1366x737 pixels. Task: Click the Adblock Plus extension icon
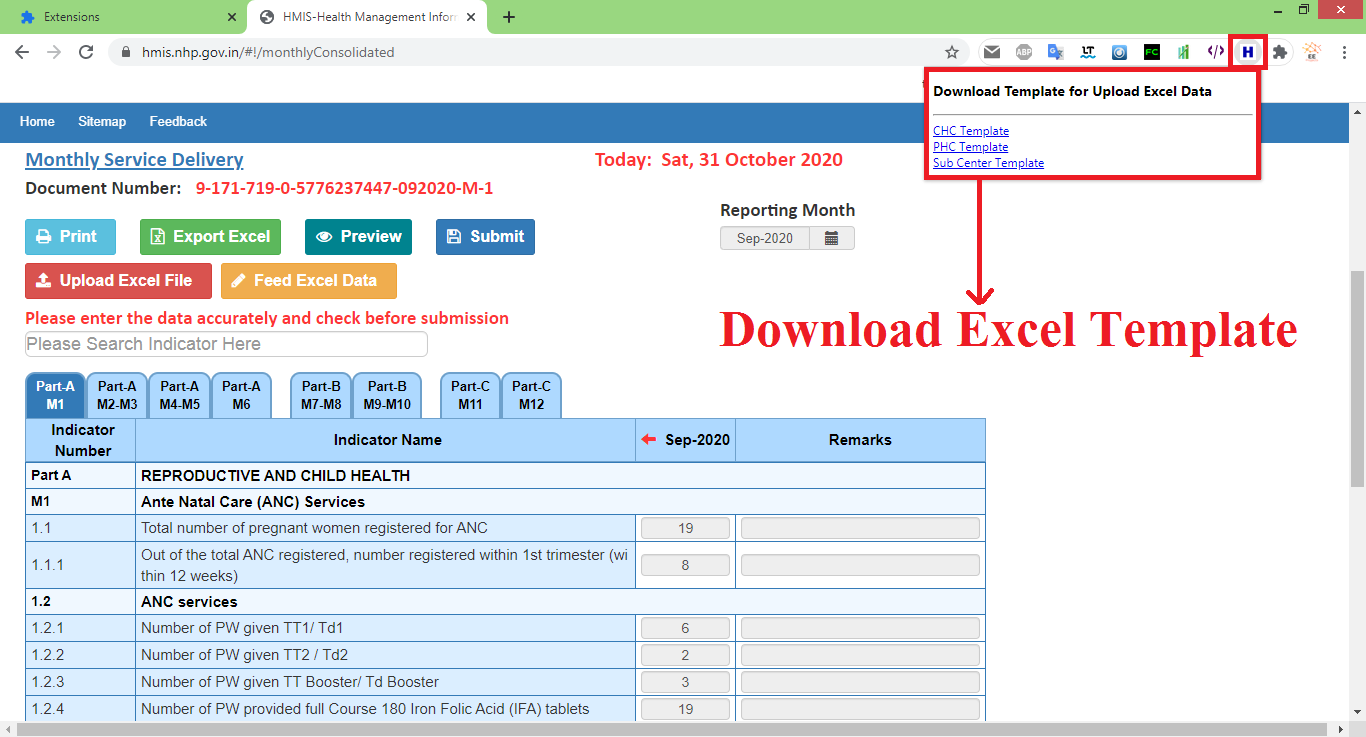pyautogui.click(x=1023, y=51)
